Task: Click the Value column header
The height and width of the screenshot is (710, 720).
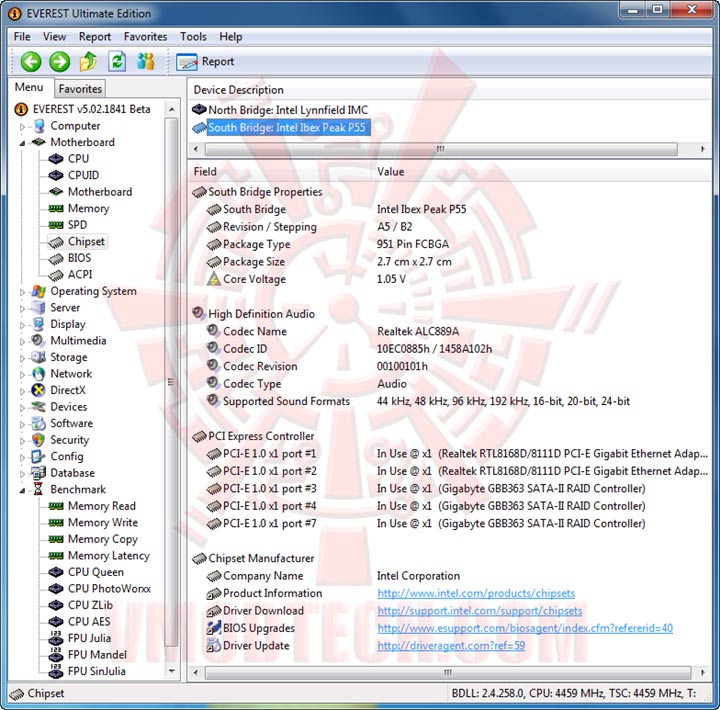Action: click(x=542, y=172)
